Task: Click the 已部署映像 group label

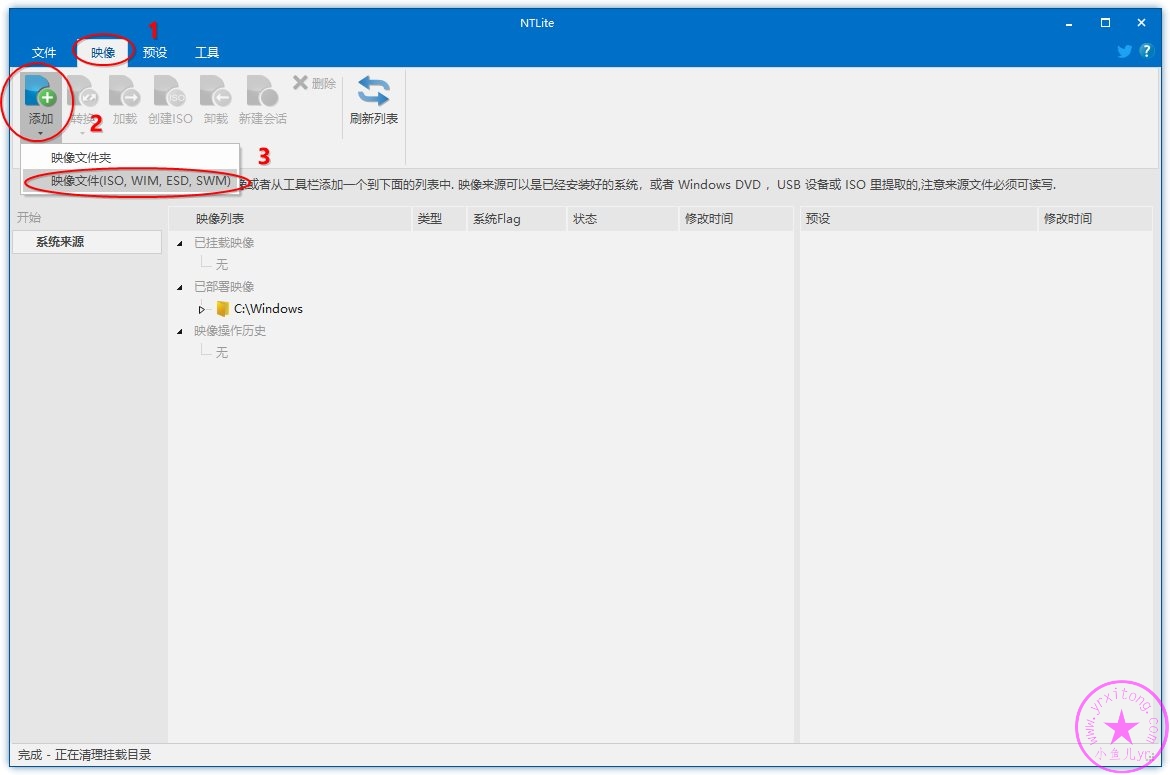Action: (x=224, y=287)
